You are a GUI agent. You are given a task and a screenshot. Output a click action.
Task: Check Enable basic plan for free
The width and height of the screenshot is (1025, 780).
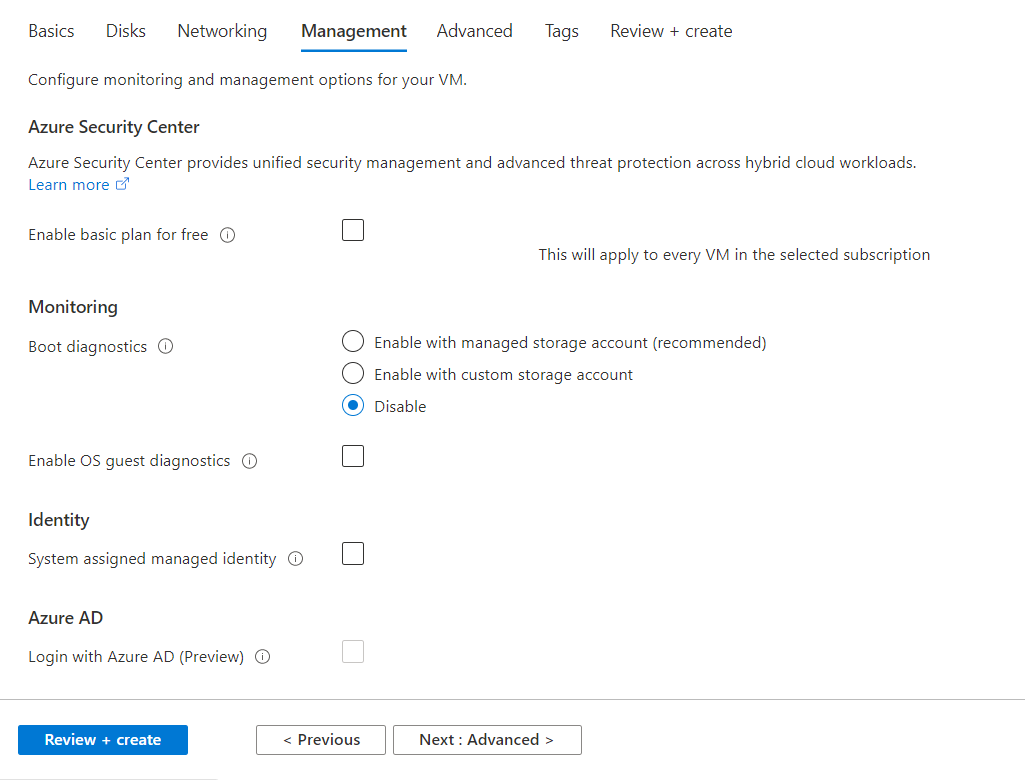click(353, 231)
